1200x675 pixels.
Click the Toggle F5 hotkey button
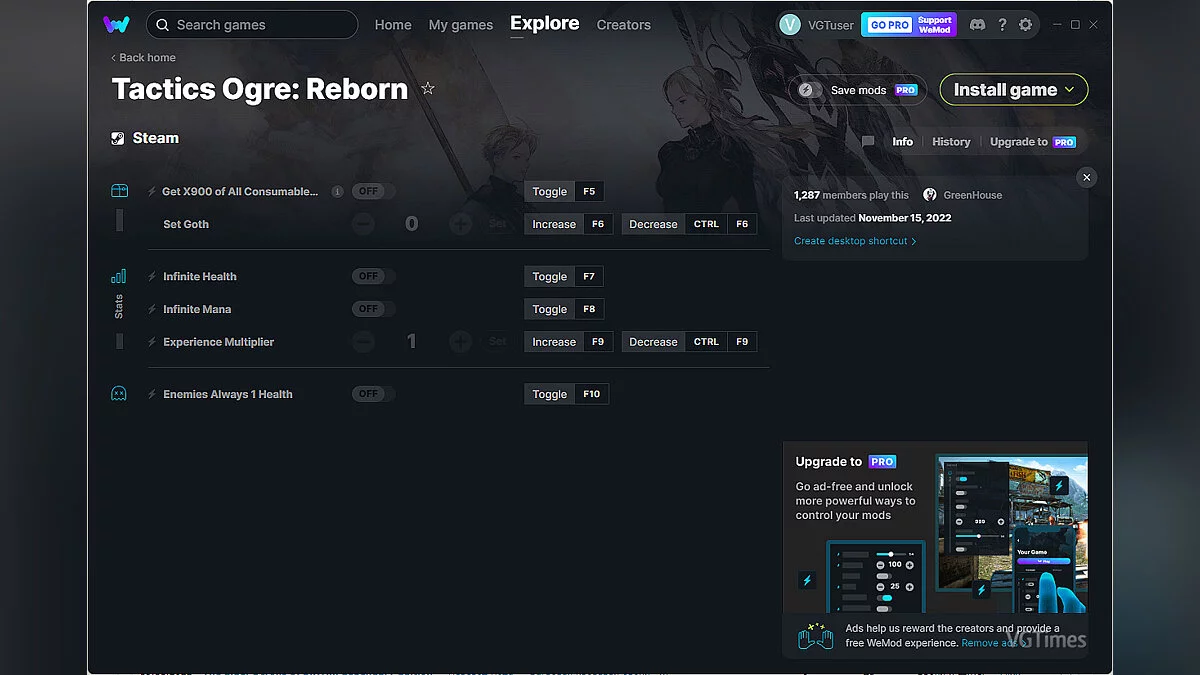pyautogui.click(x=564, y=192)
